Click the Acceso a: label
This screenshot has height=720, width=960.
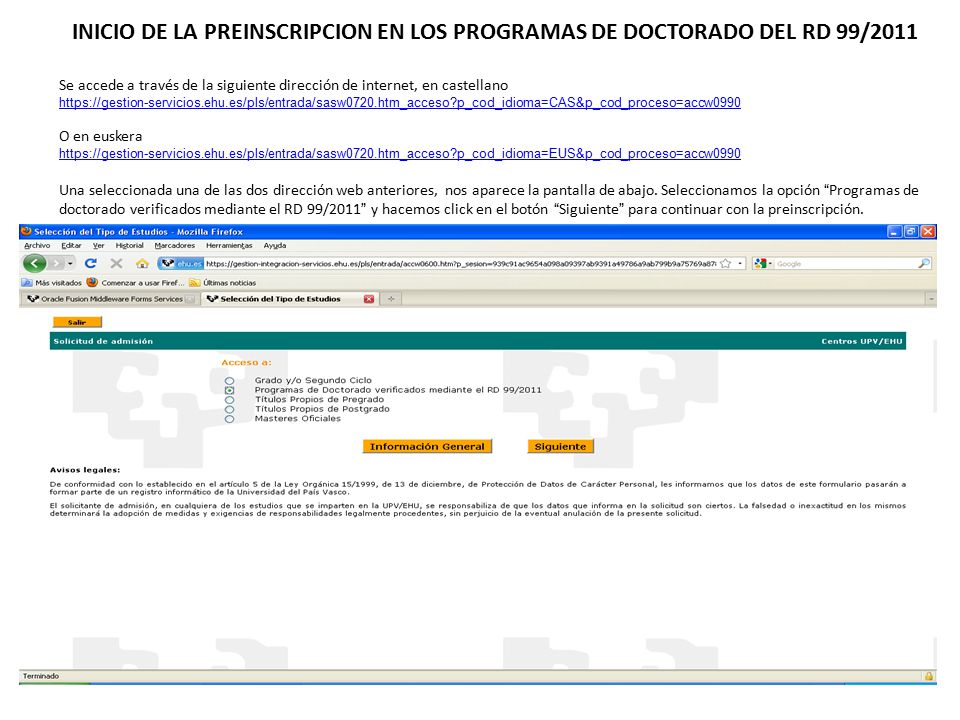pos(246,362)
